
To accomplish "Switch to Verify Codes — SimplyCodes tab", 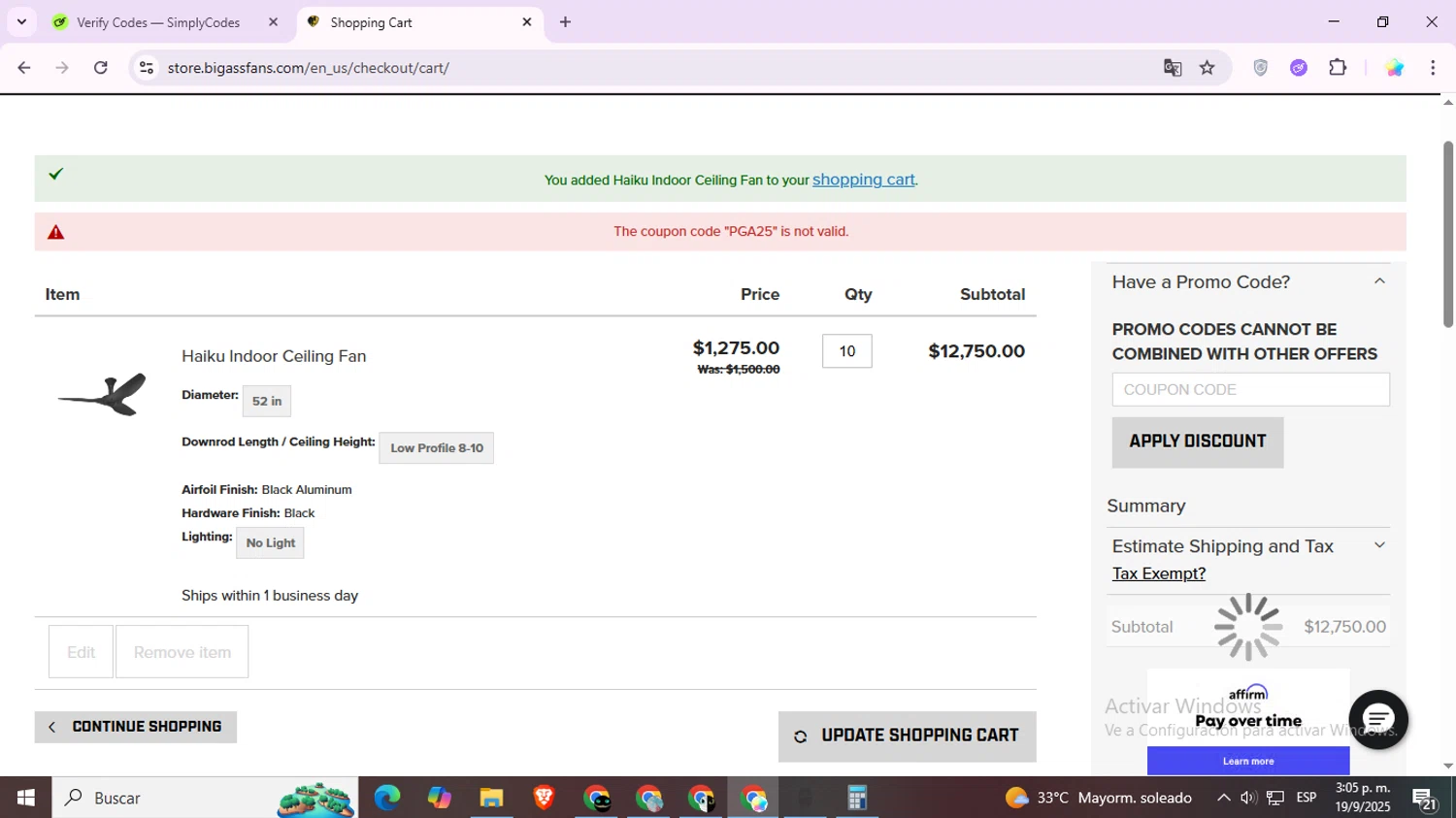I will tap(157, 22).
